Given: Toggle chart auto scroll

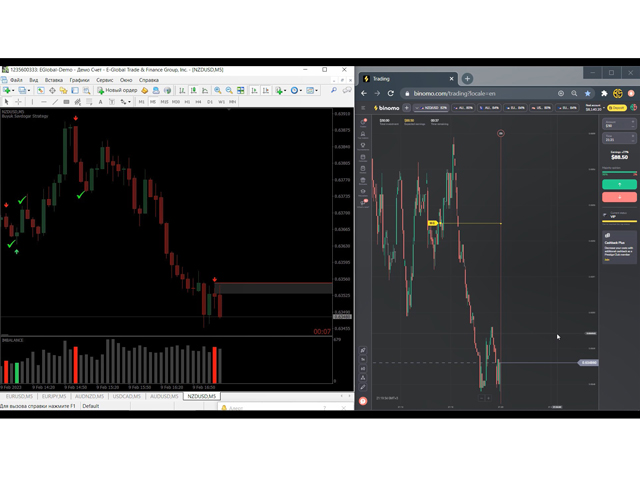Looking at the screenshot, I should (254, 90).
